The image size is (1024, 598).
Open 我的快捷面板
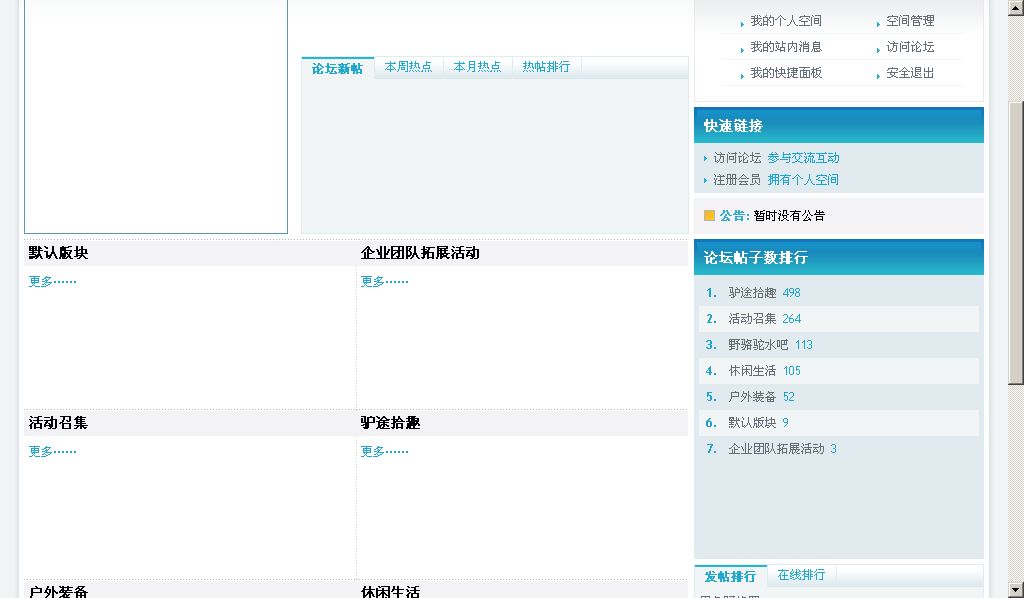pos(786,73)
